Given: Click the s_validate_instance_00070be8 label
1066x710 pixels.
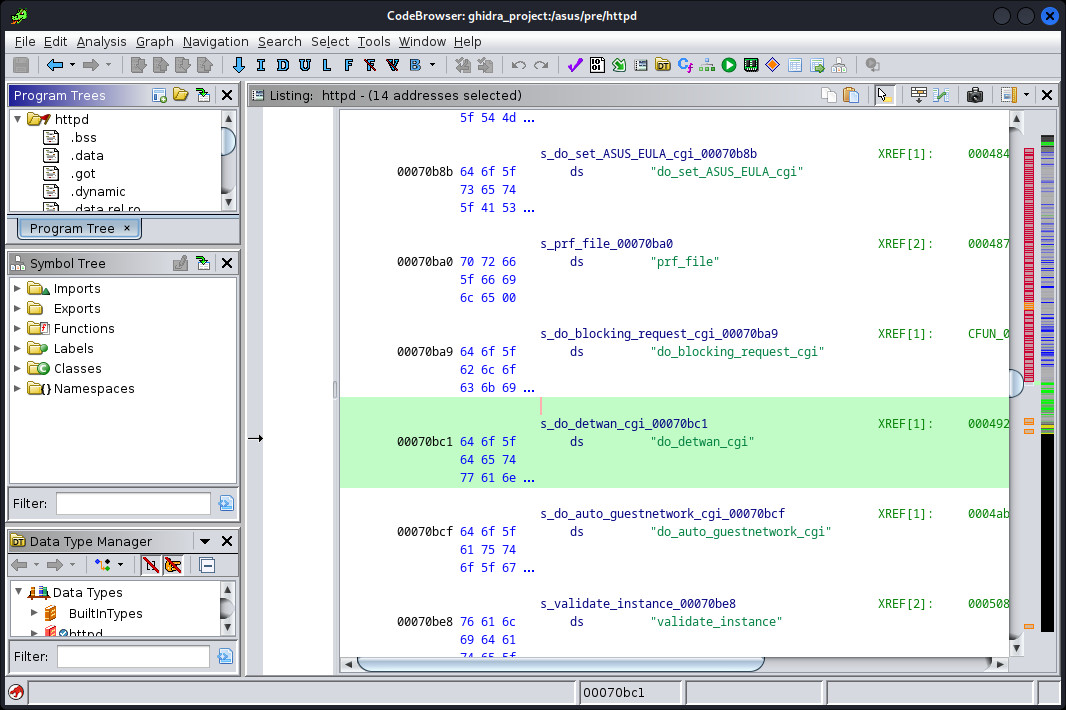Looking at the screenshot, I should (638, 604).
